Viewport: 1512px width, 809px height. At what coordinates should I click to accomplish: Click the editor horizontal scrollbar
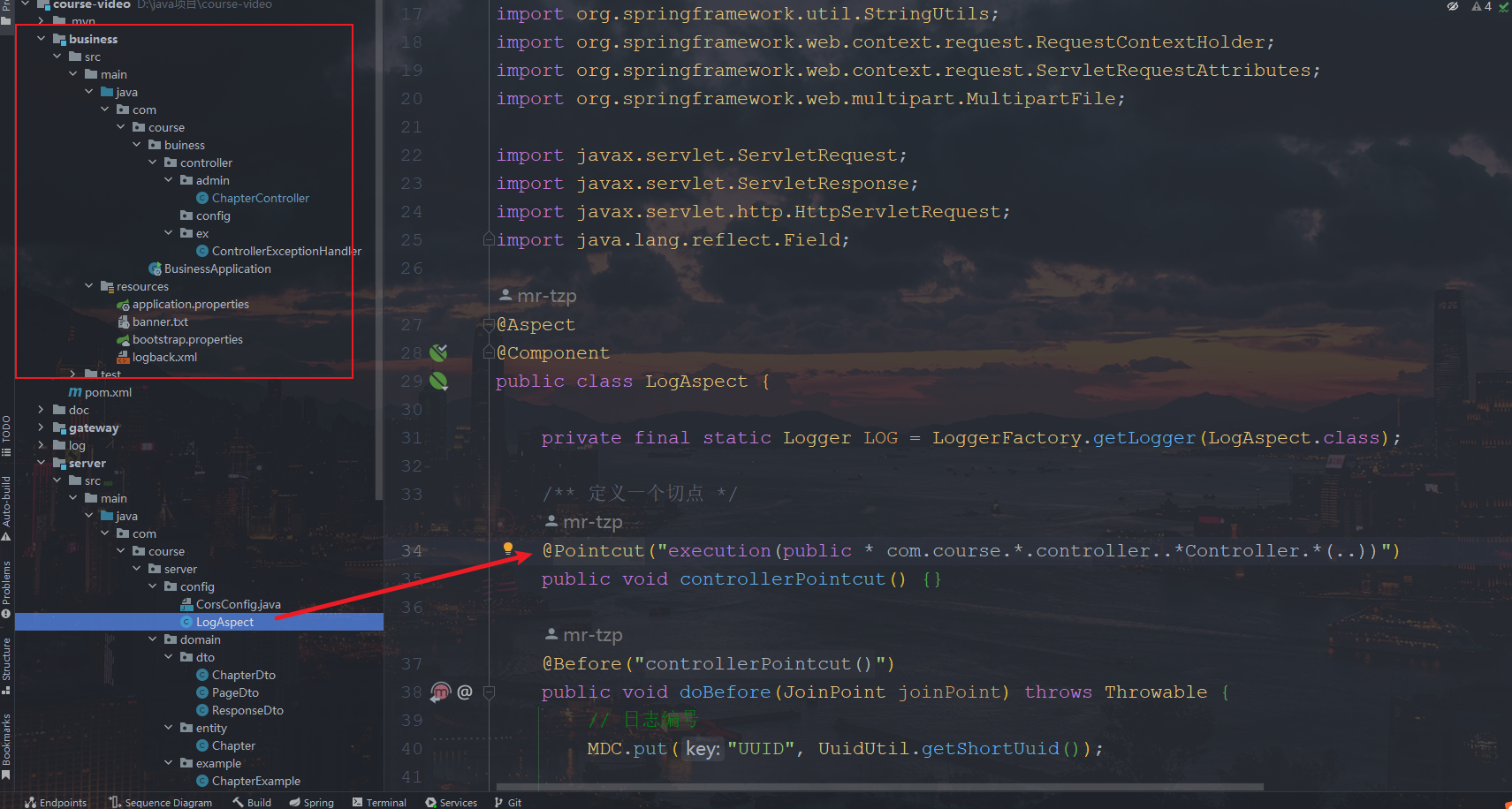[879, 786]
